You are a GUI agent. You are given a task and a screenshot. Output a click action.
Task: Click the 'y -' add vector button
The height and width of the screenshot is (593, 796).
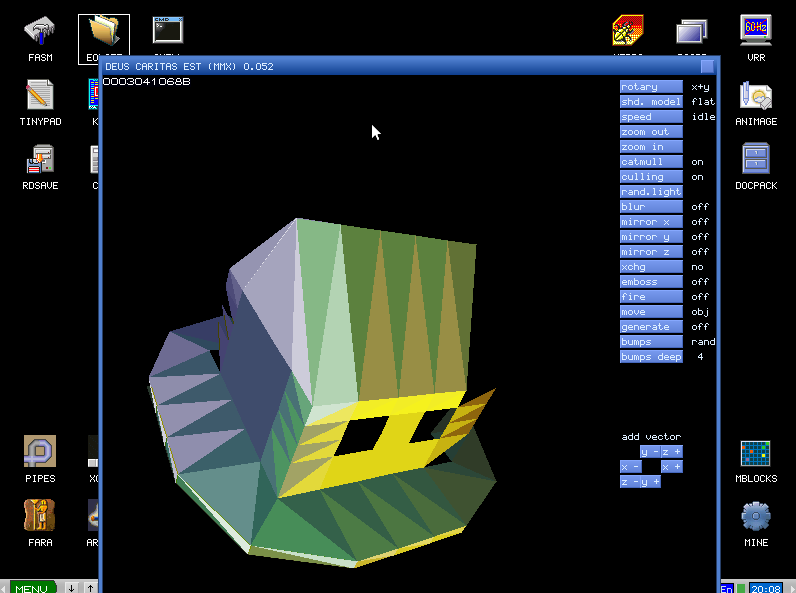click(650, 452)
